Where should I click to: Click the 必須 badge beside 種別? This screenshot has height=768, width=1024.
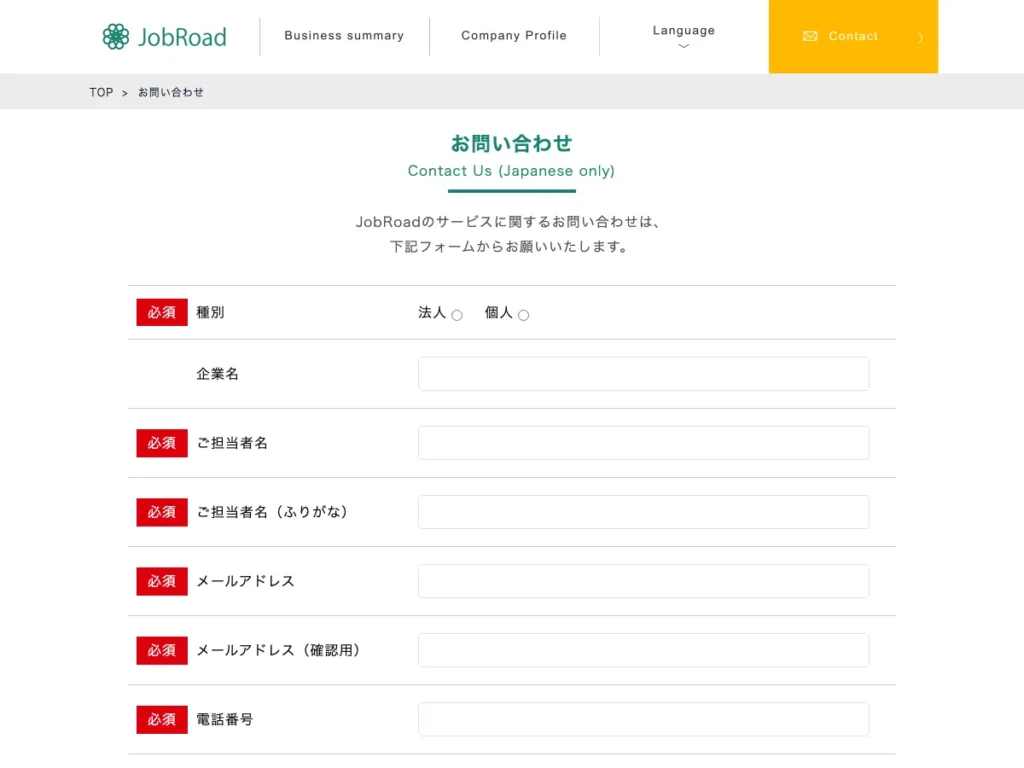(x=162, y=312)
